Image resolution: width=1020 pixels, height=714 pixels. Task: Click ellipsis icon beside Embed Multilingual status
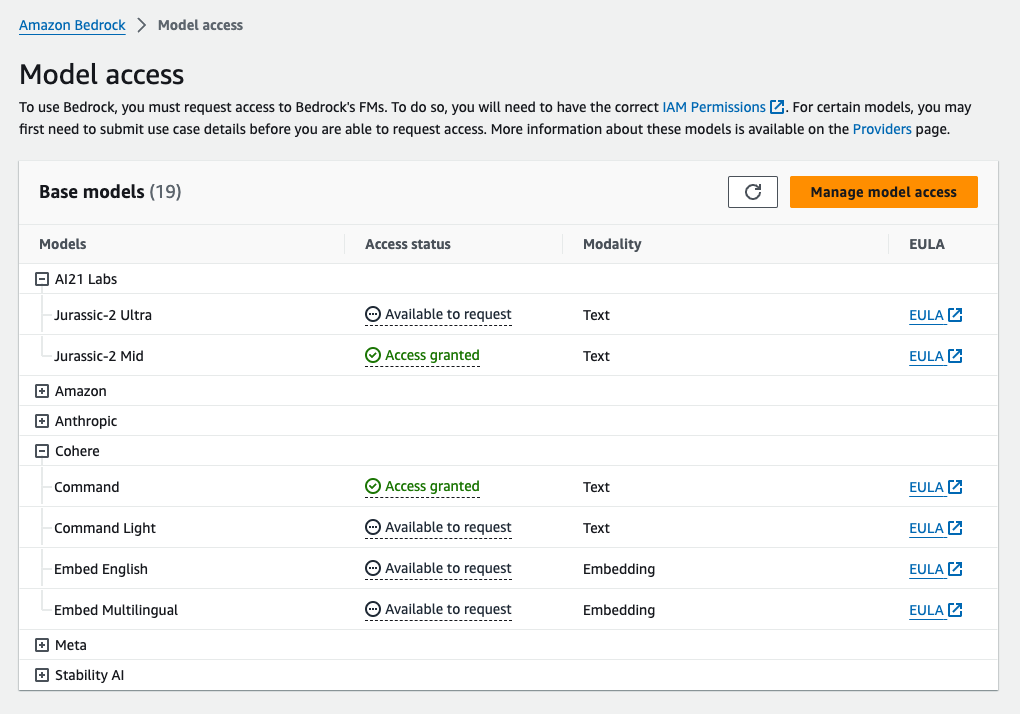(372, 609)
